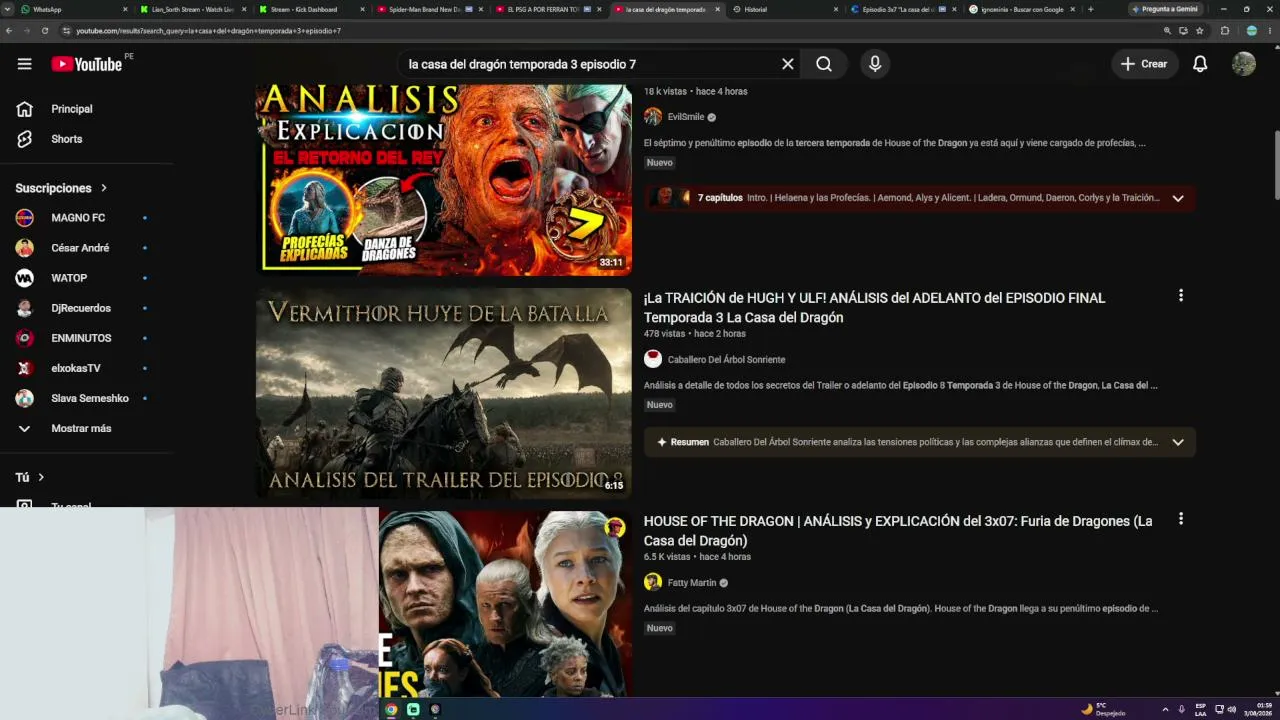Reload the current page
The image size is (1280, 720).
pyautogui.click(x=45, y=31)
